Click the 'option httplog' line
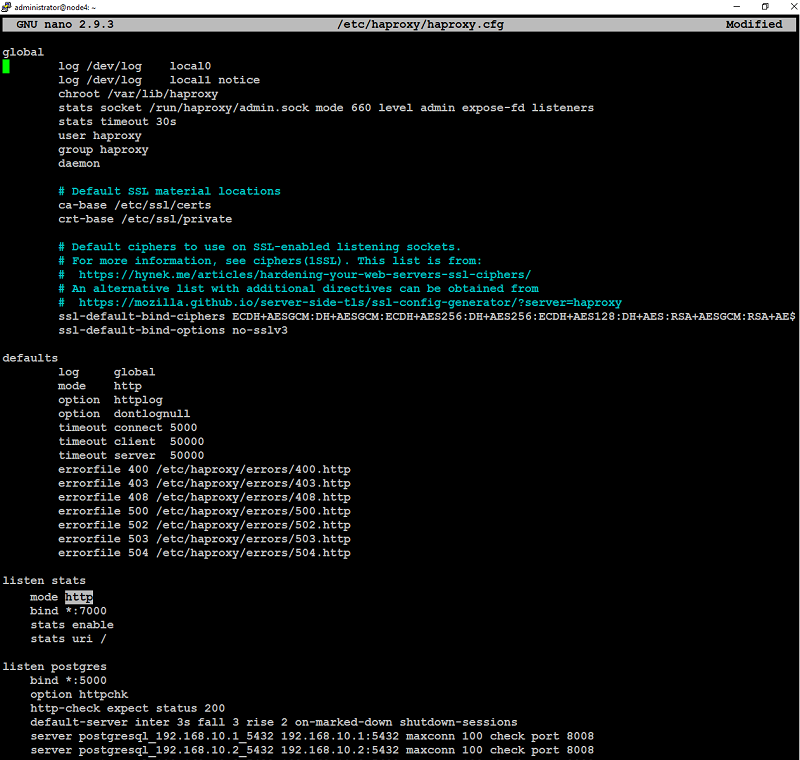 110,400
